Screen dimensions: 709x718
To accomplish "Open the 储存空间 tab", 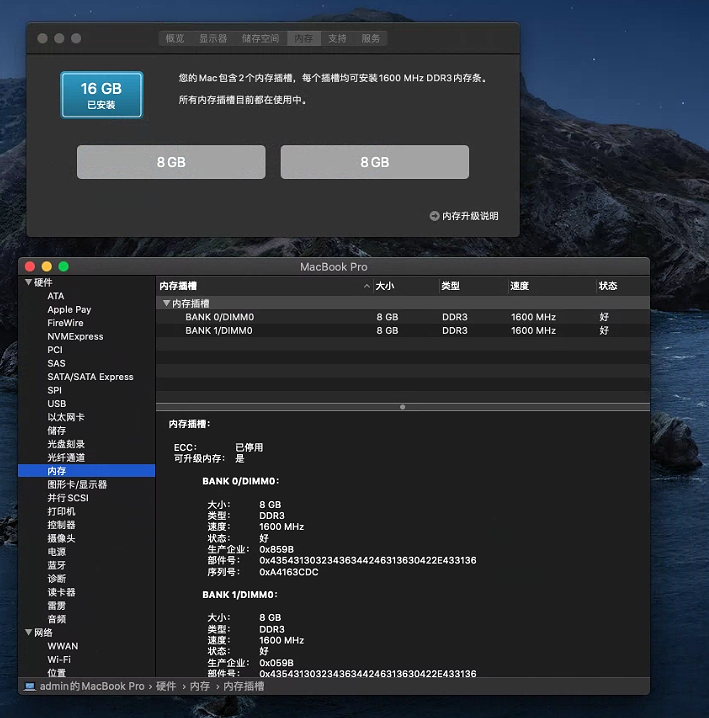I will (x=260, y=38).
